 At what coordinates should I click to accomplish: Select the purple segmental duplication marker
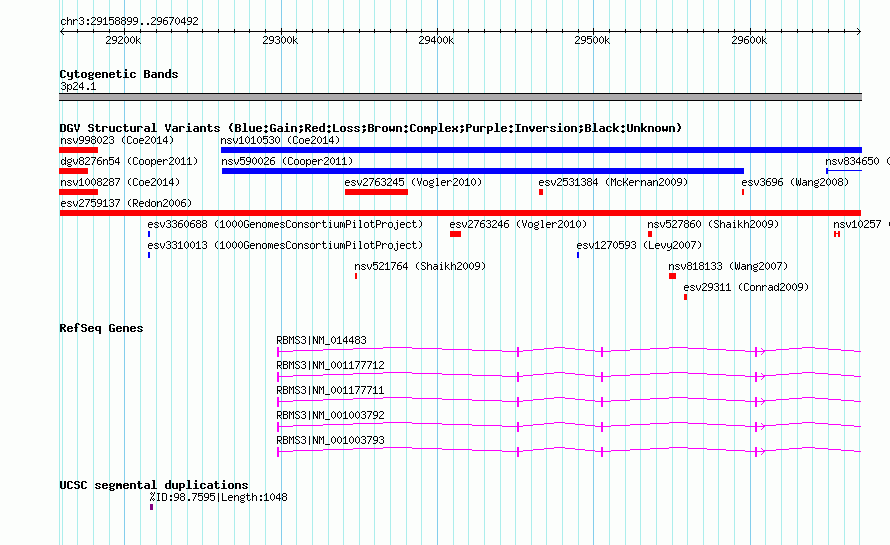coord(152,507)
